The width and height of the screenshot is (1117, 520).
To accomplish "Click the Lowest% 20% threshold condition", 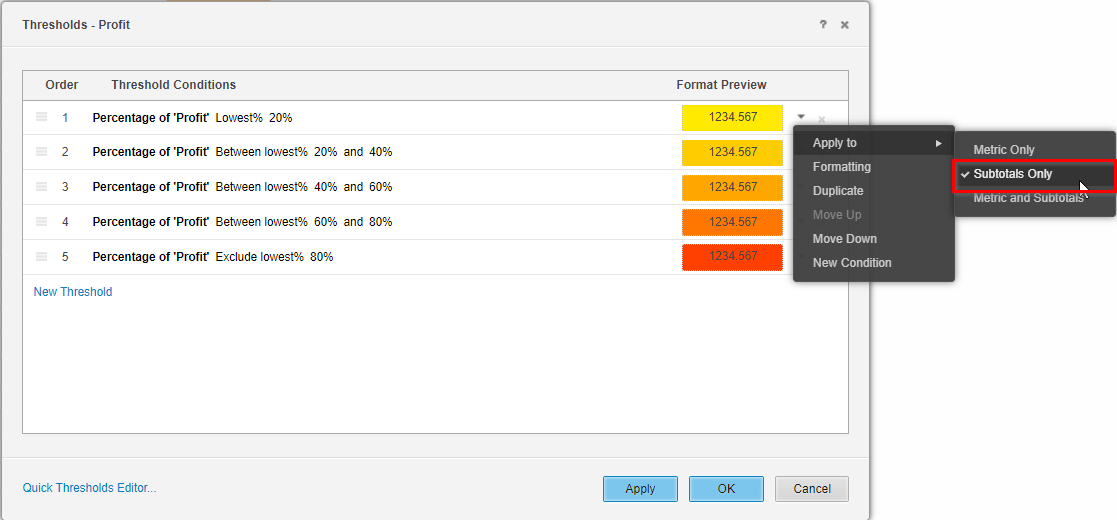I will click(x=254, y=118).
